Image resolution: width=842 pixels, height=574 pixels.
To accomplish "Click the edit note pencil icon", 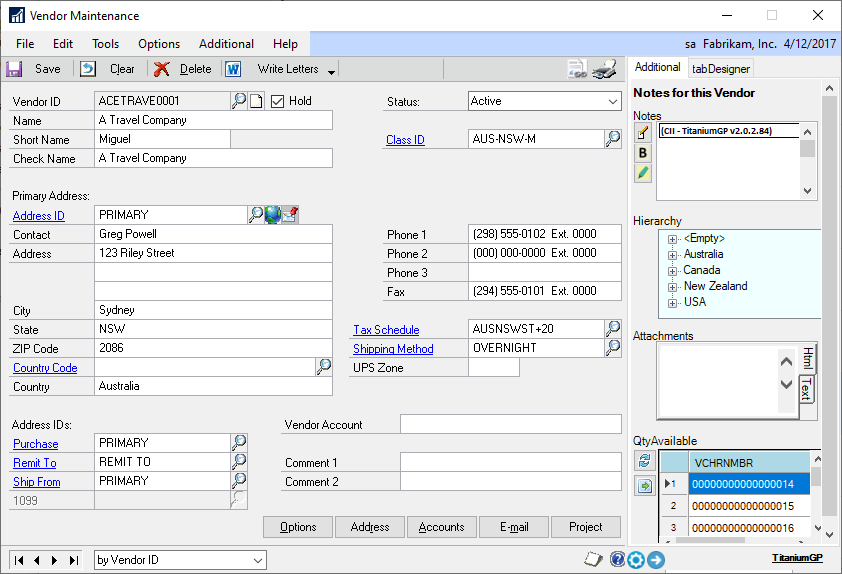I will [x=643, y=133].
